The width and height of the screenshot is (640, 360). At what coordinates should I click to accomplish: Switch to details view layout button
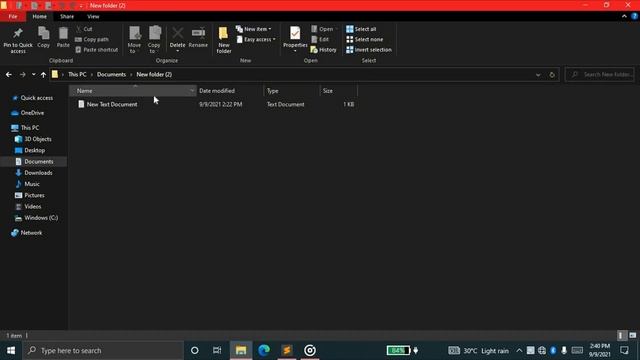coord(621,336)
